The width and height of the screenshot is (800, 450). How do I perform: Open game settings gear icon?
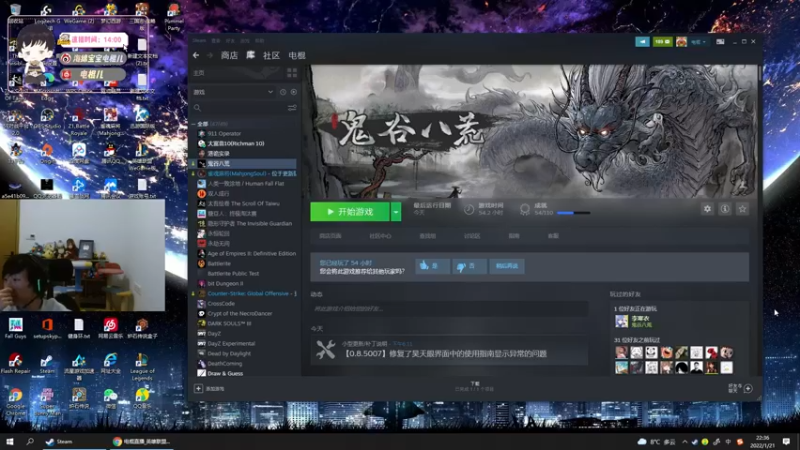(707, 209)
